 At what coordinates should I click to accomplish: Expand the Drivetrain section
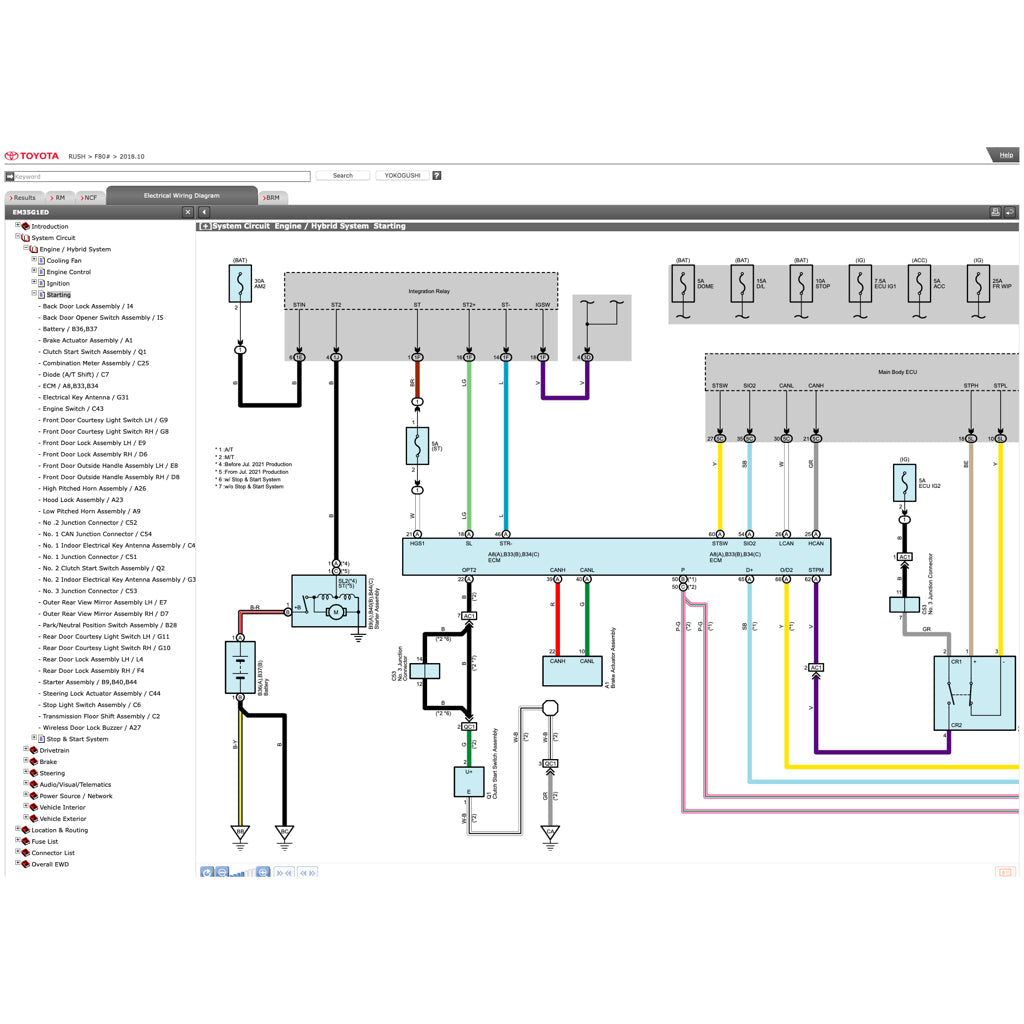26,750
